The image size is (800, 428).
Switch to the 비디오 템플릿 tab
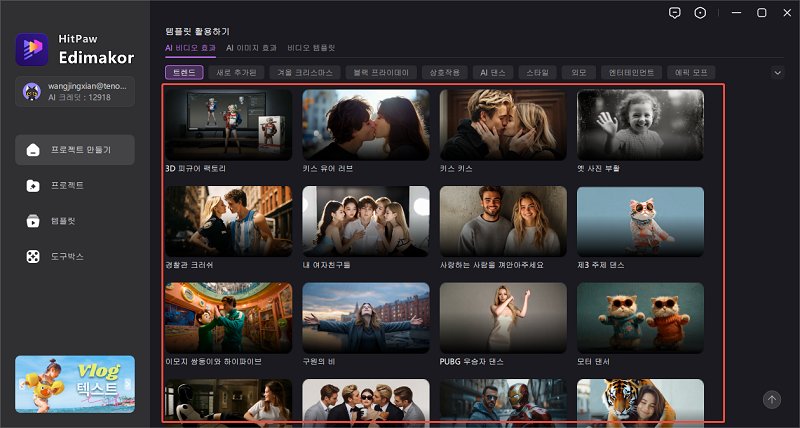[311, 47]
